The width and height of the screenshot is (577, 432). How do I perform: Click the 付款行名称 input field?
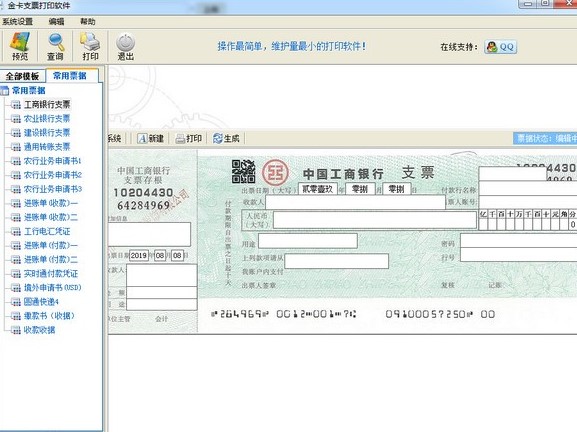point(528,189)
